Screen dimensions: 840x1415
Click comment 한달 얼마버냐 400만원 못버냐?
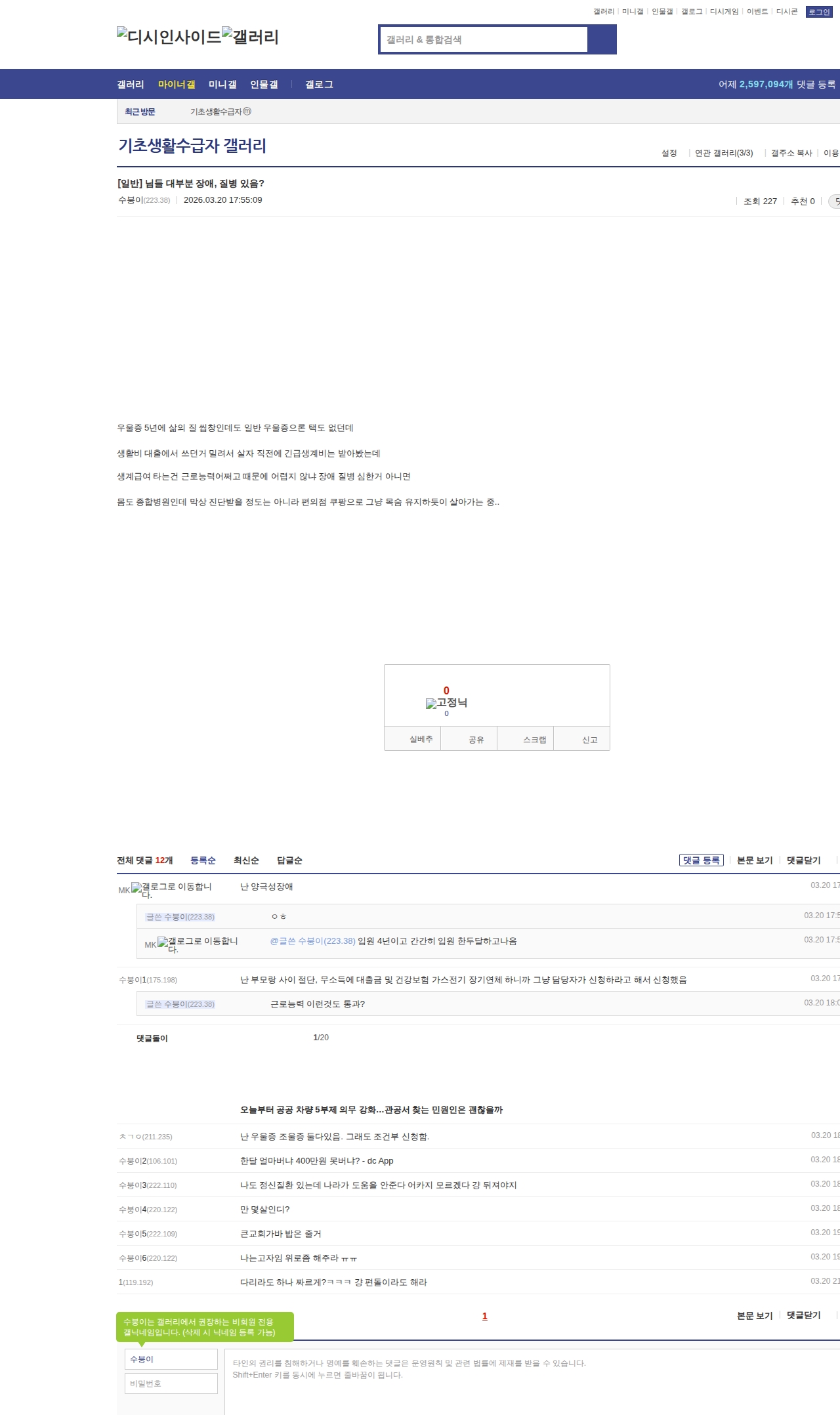(x=317, y=1161)
